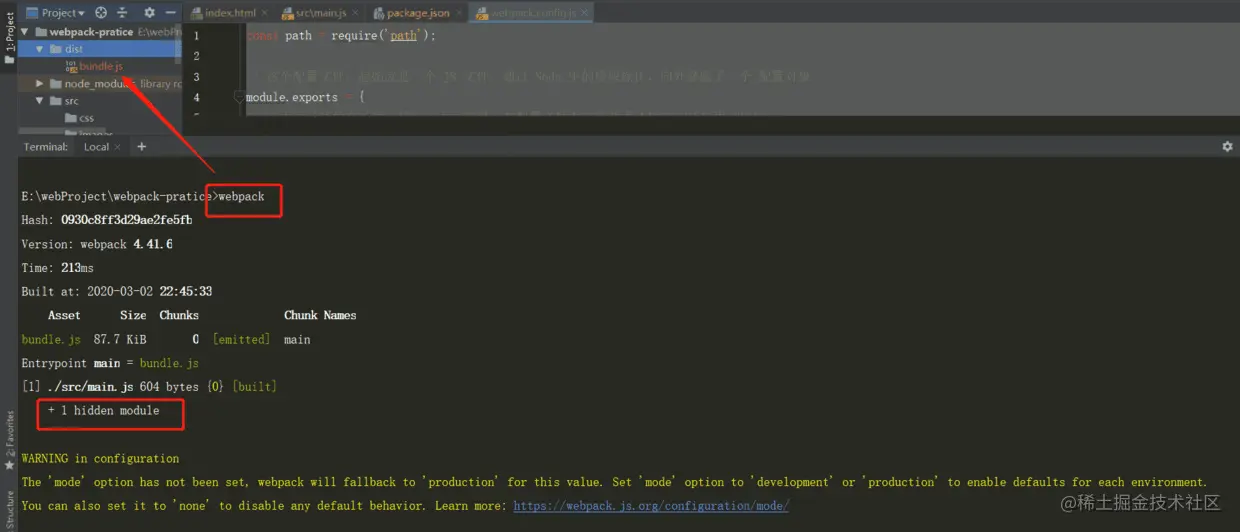Close the Local terminal session
This screenshot has height=532, width=1240.
point(119,147)
